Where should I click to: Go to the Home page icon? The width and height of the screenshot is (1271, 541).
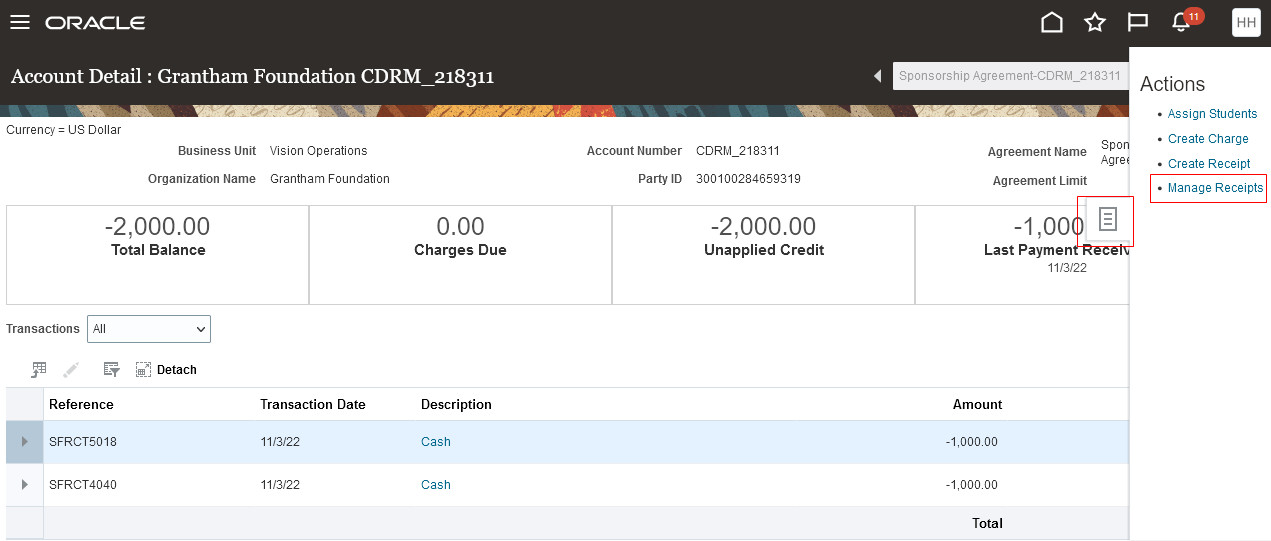(1052, 22)
